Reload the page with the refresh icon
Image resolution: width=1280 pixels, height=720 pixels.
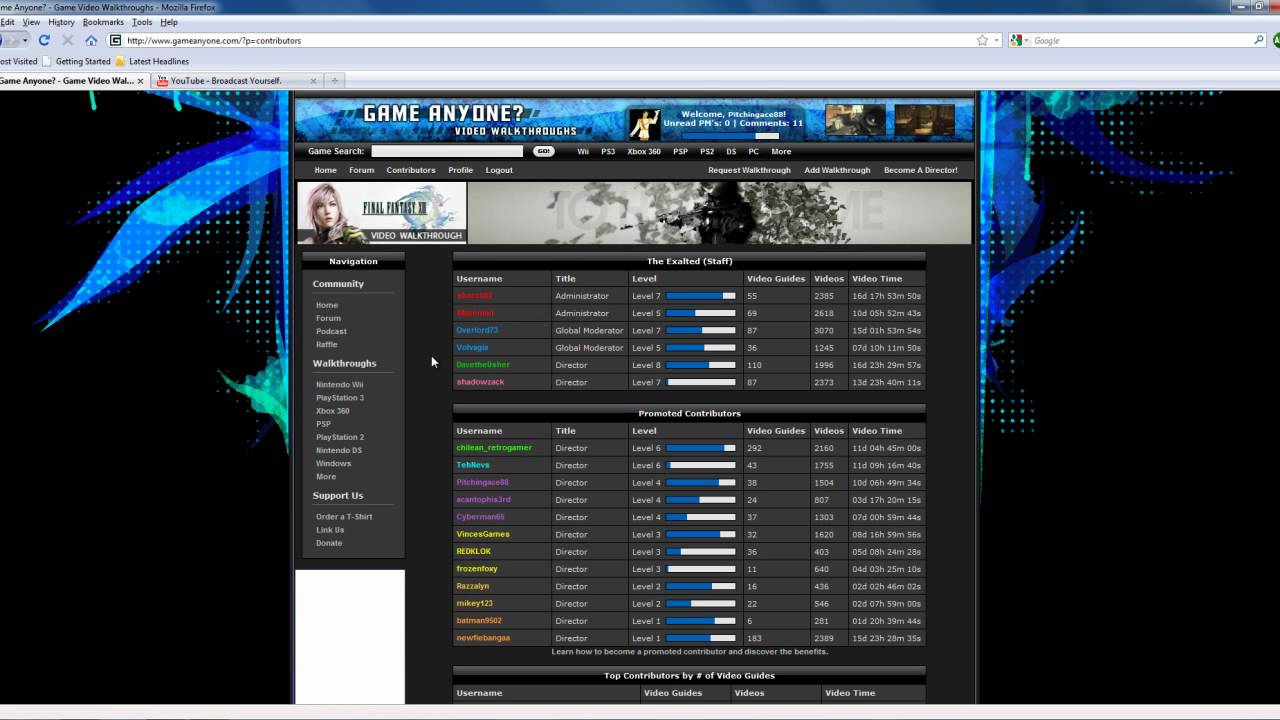click(44, 40)
